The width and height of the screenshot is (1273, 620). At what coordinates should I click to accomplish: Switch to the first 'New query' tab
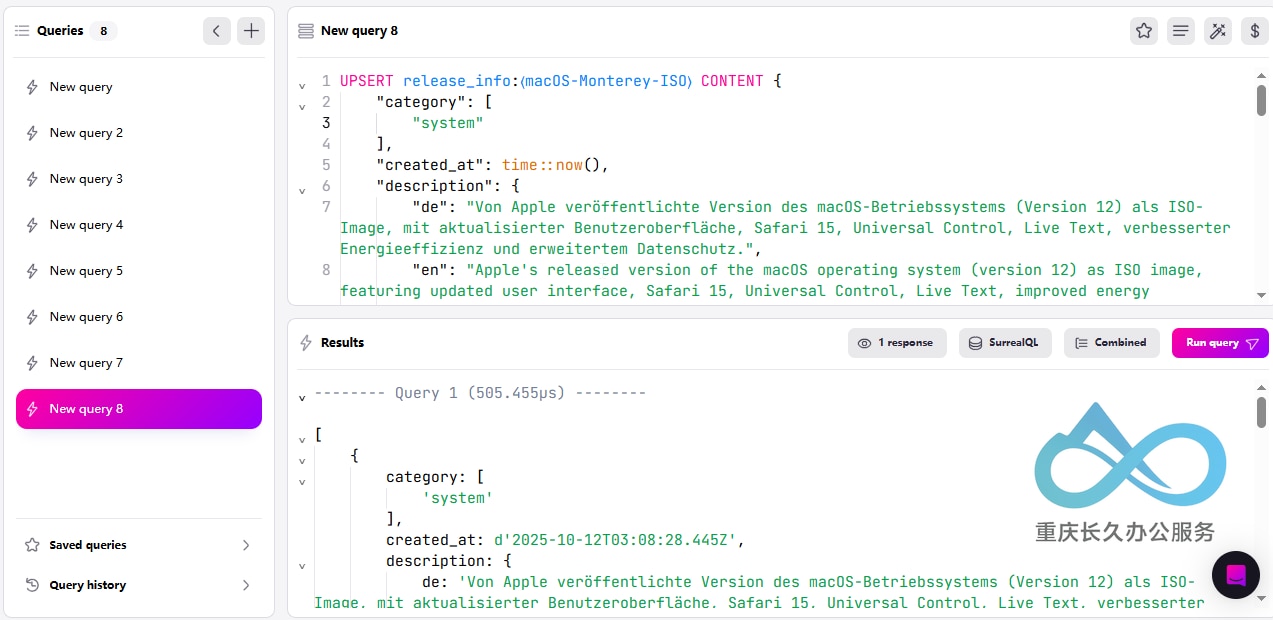(x=139, y=87)
